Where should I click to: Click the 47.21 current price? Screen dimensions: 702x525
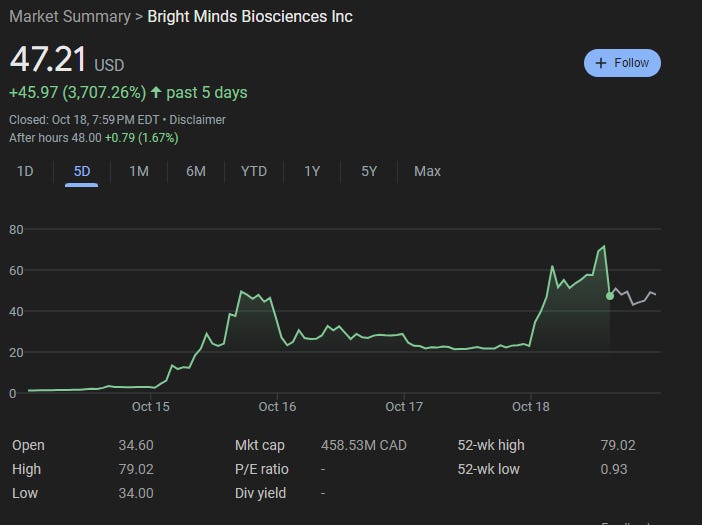tap(48, 60)
